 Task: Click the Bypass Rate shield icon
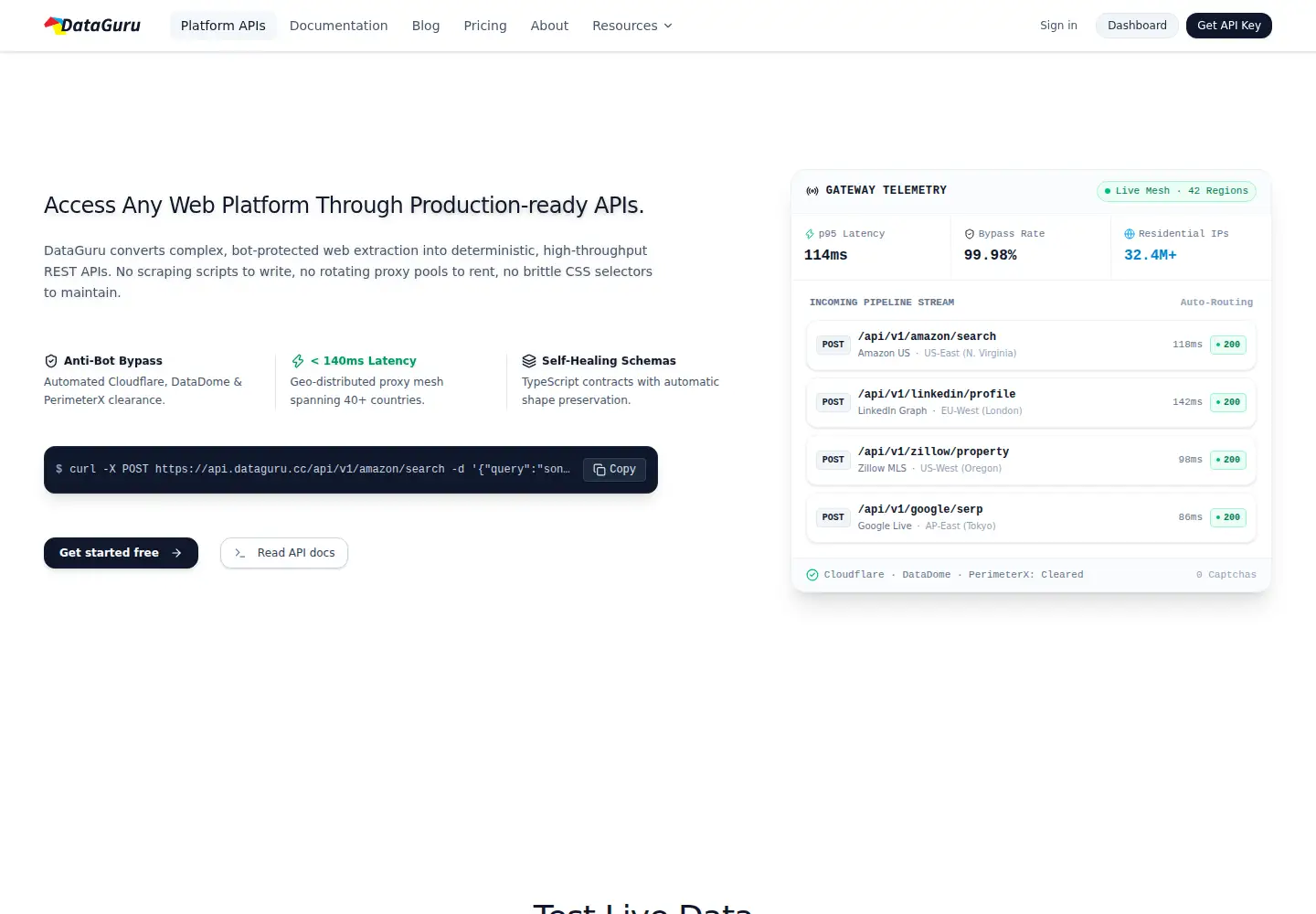[x=970, y=234]
